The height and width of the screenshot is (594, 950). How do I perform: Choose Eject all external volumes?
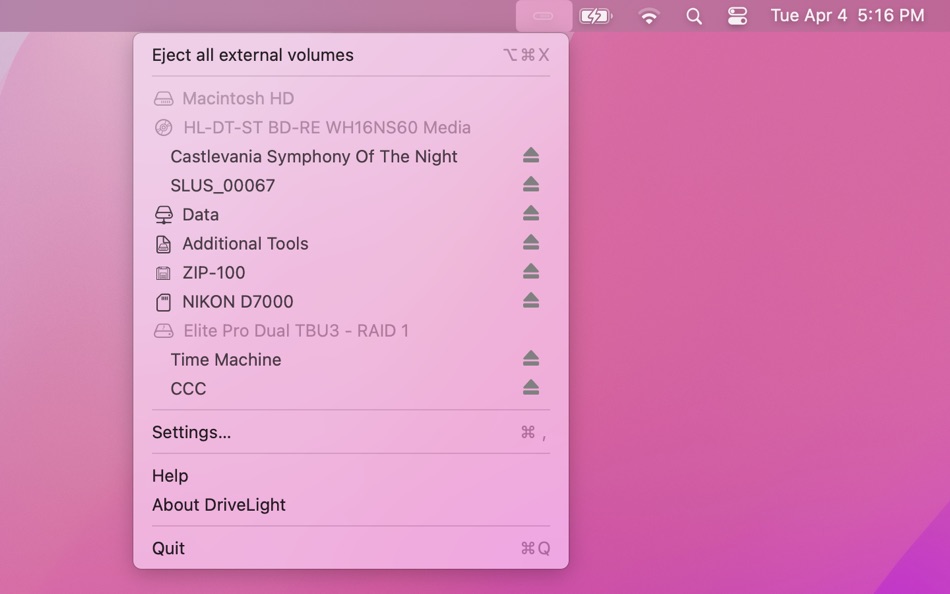pos(351,55)
